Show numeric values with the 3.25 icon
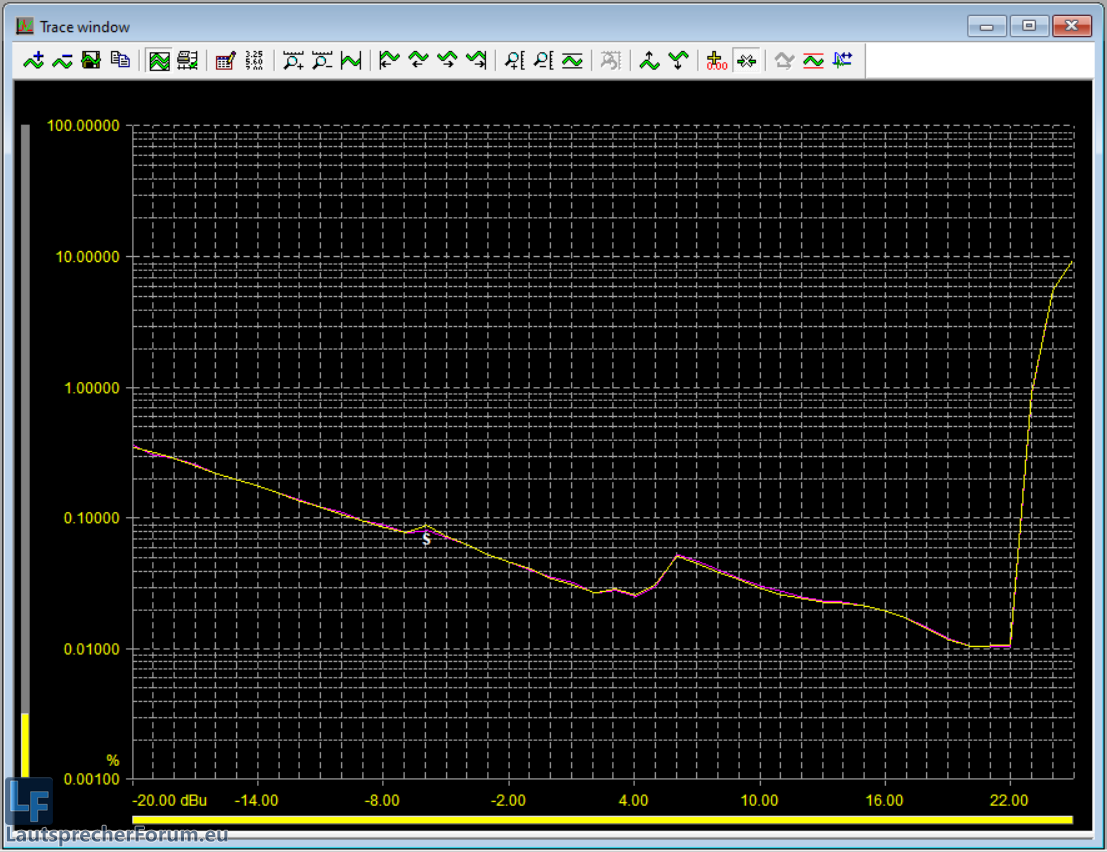Image resolution: width=1107 pixels, height=852 pixels. 254,61
